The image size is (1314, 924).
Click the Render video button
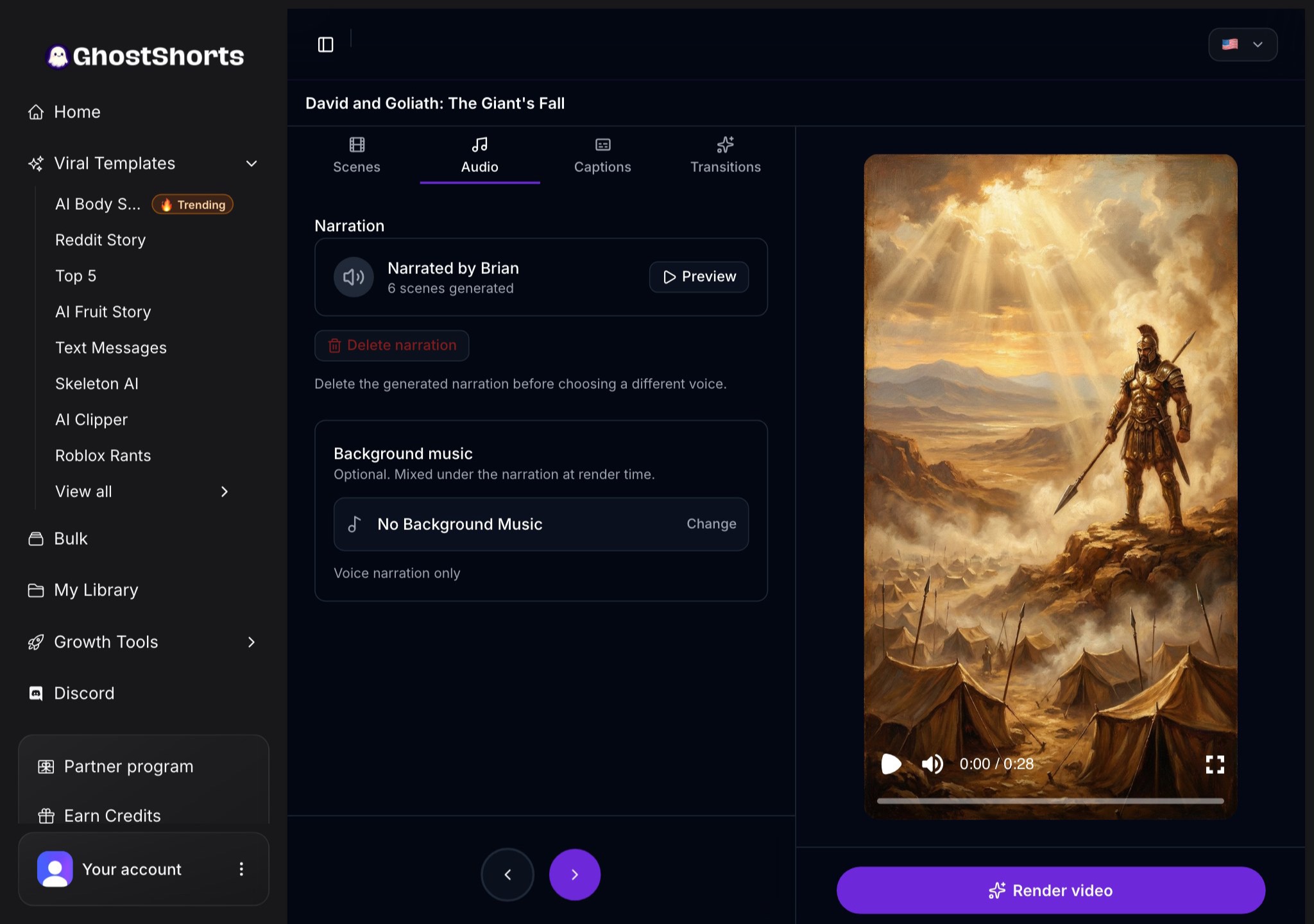(1050, 890)
